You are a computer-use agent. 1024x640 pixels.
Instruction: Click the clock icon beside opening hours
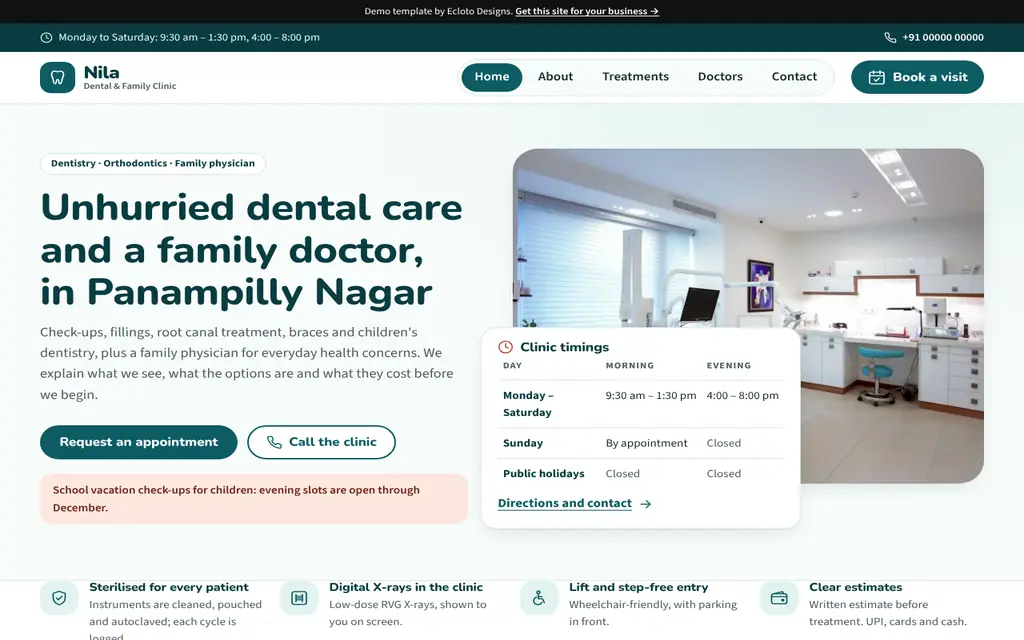(x=46, y=38)
